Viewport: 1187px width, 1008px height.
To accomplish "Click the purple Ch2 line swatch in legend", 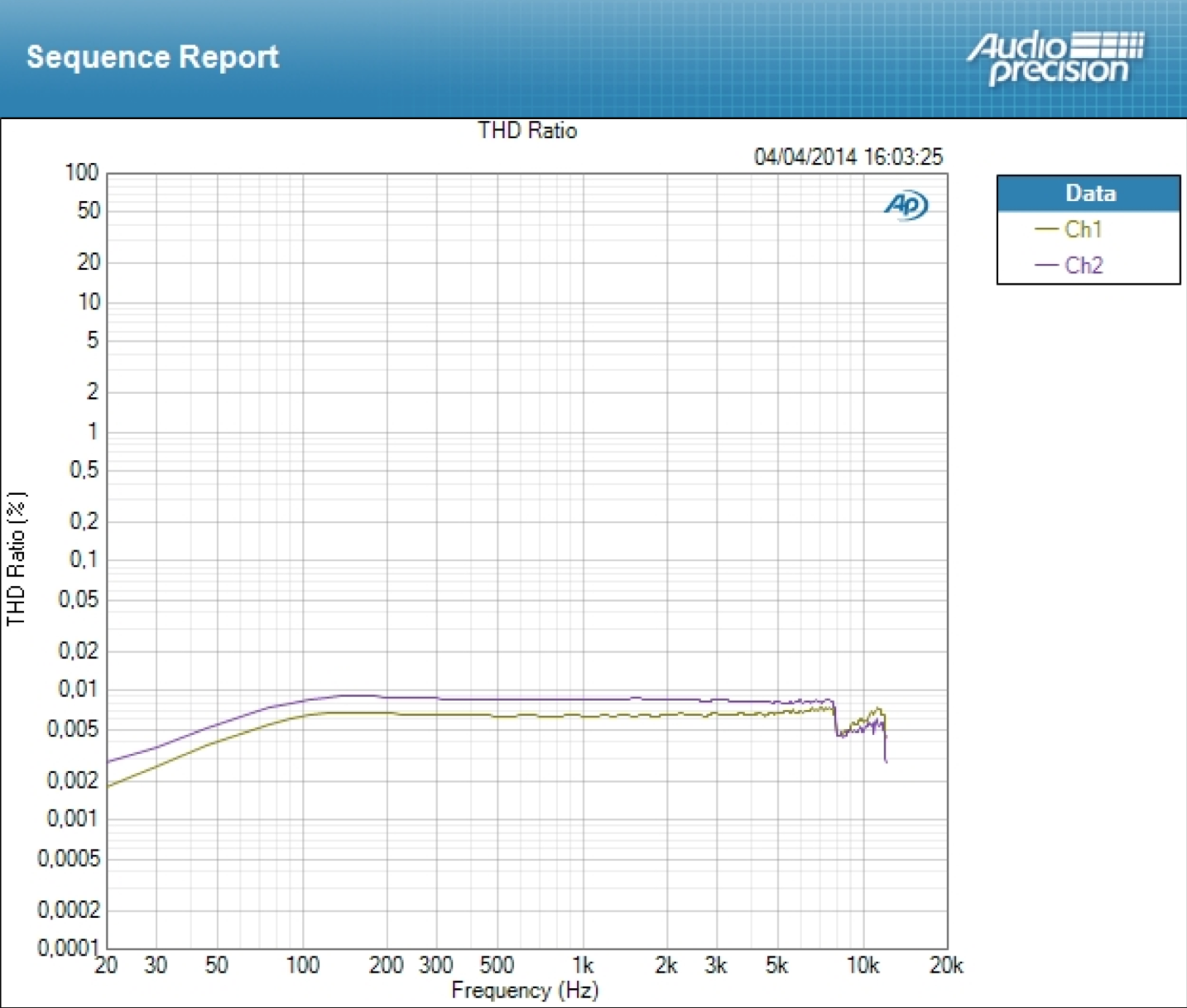I will pyautogui.click(x=1046, y=266).
